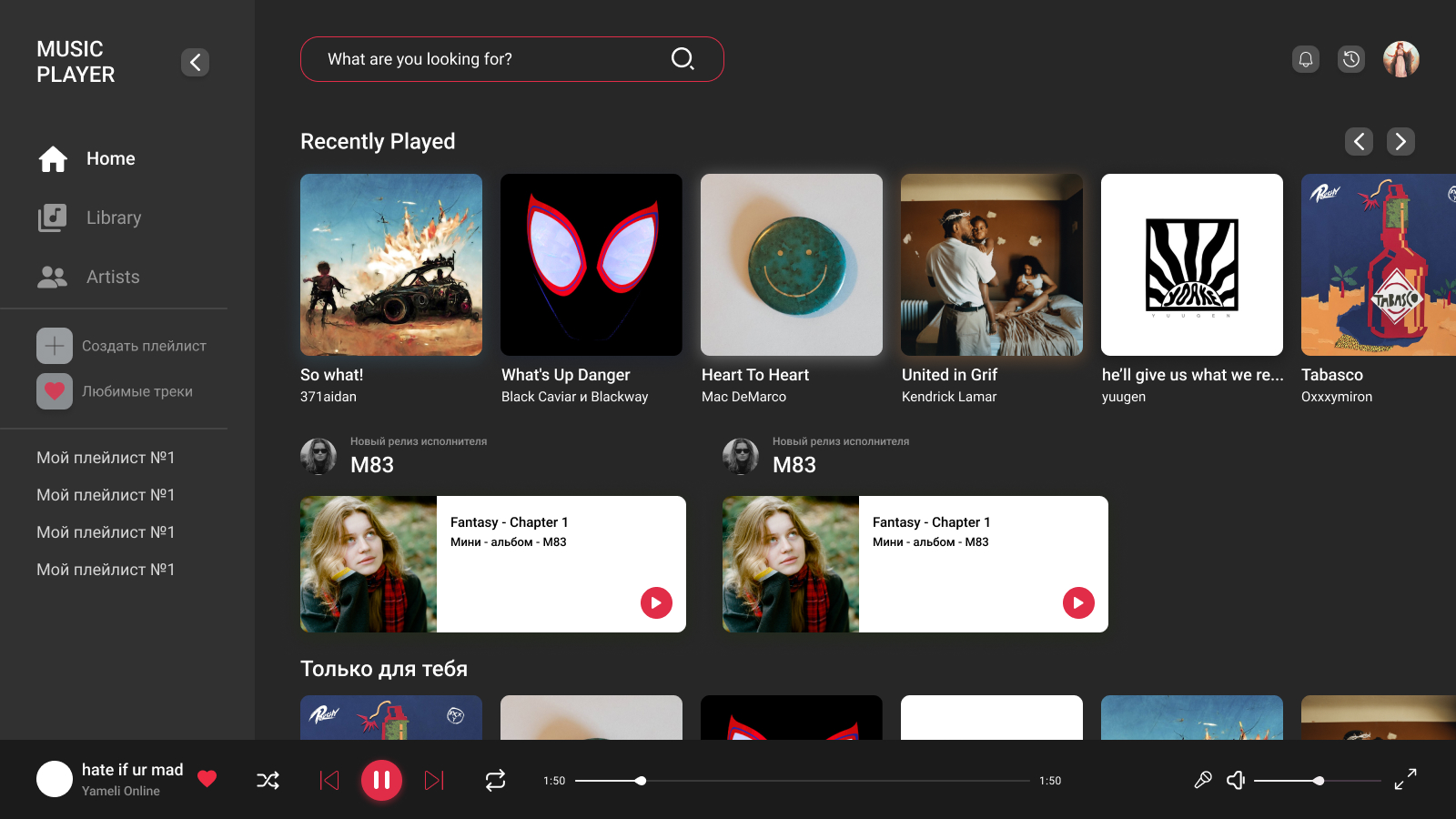Click the 'Tabasco' title text

pos(1332,375)
